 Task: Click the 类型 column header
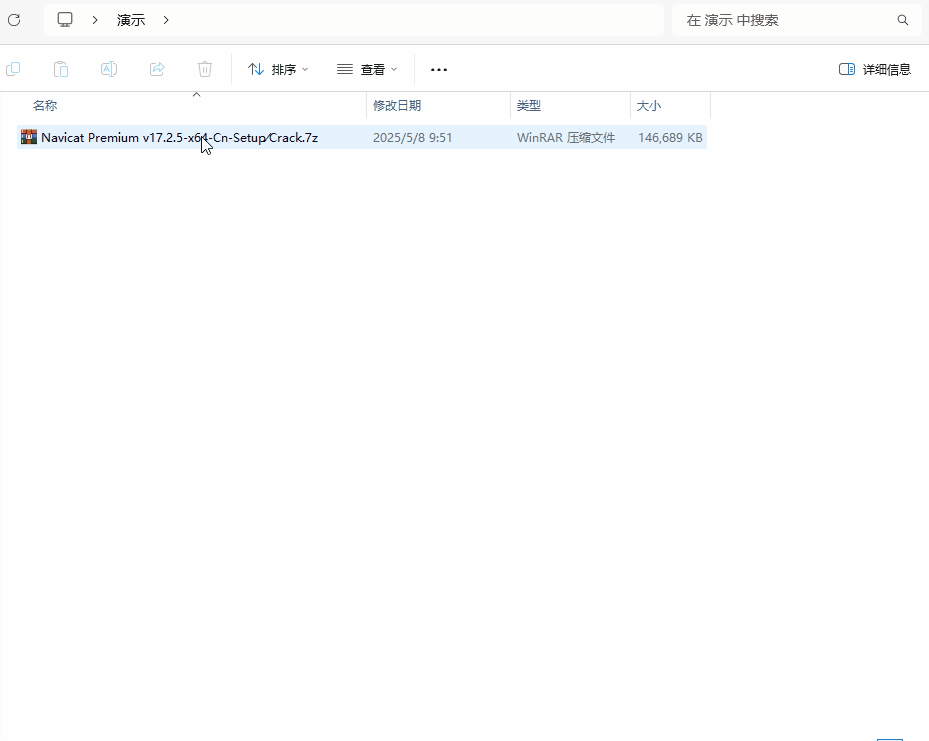coord(530,105)
